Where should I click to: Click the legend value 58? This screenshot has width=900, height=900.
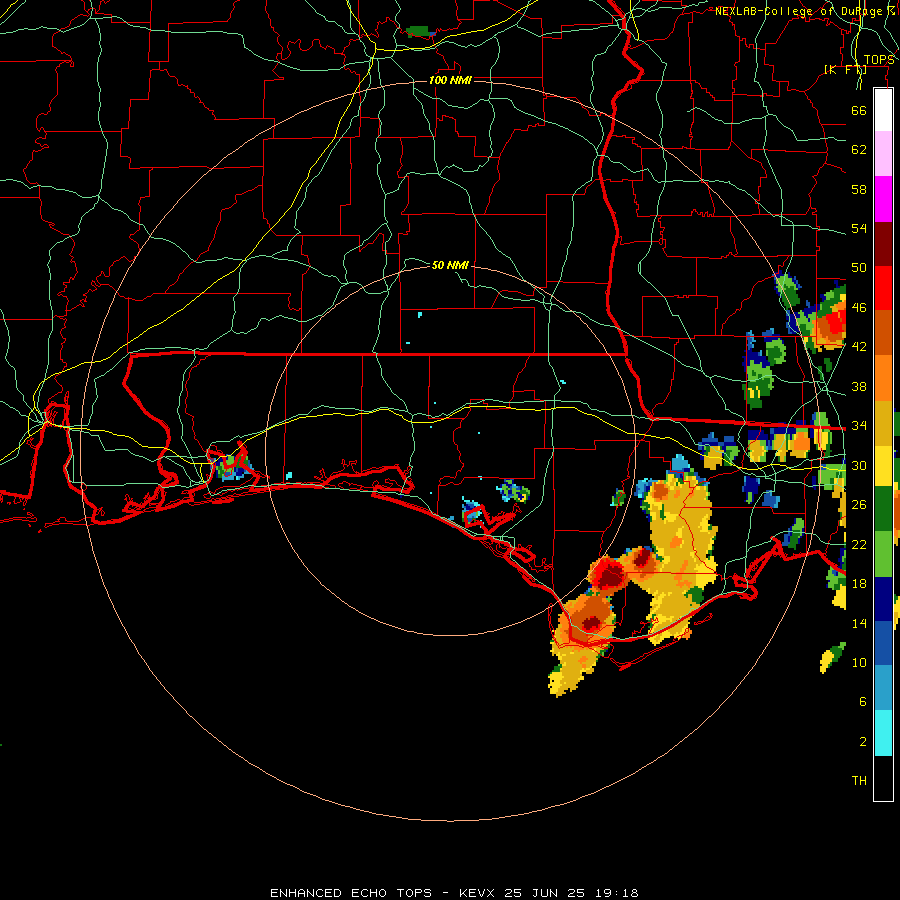859,189
